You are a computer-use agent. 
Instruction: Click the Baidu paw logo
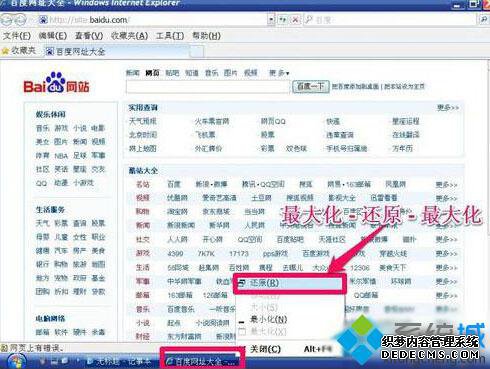click(x=55, y=82)
